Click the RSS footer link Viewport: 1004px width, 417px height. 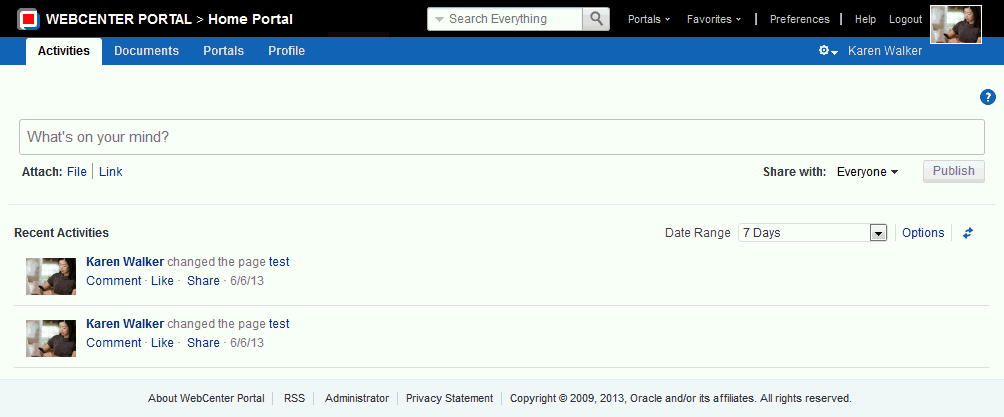point(295,398)
